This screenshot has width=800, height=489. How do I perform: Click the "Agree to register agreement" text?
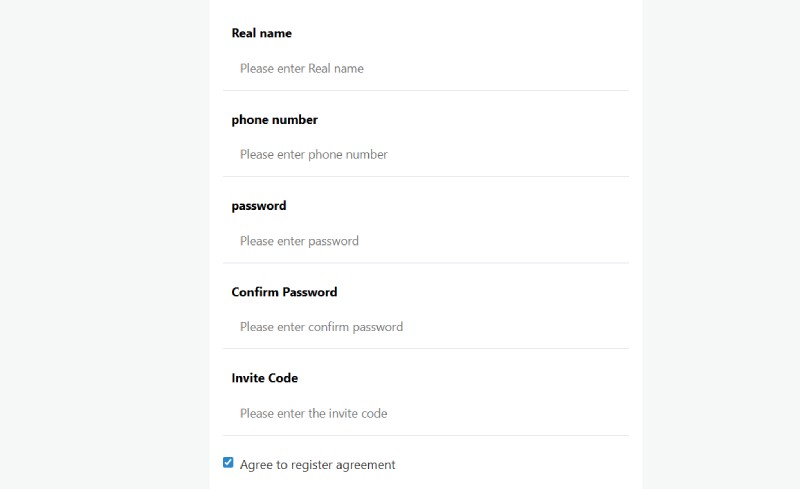(x=317, y=465)
